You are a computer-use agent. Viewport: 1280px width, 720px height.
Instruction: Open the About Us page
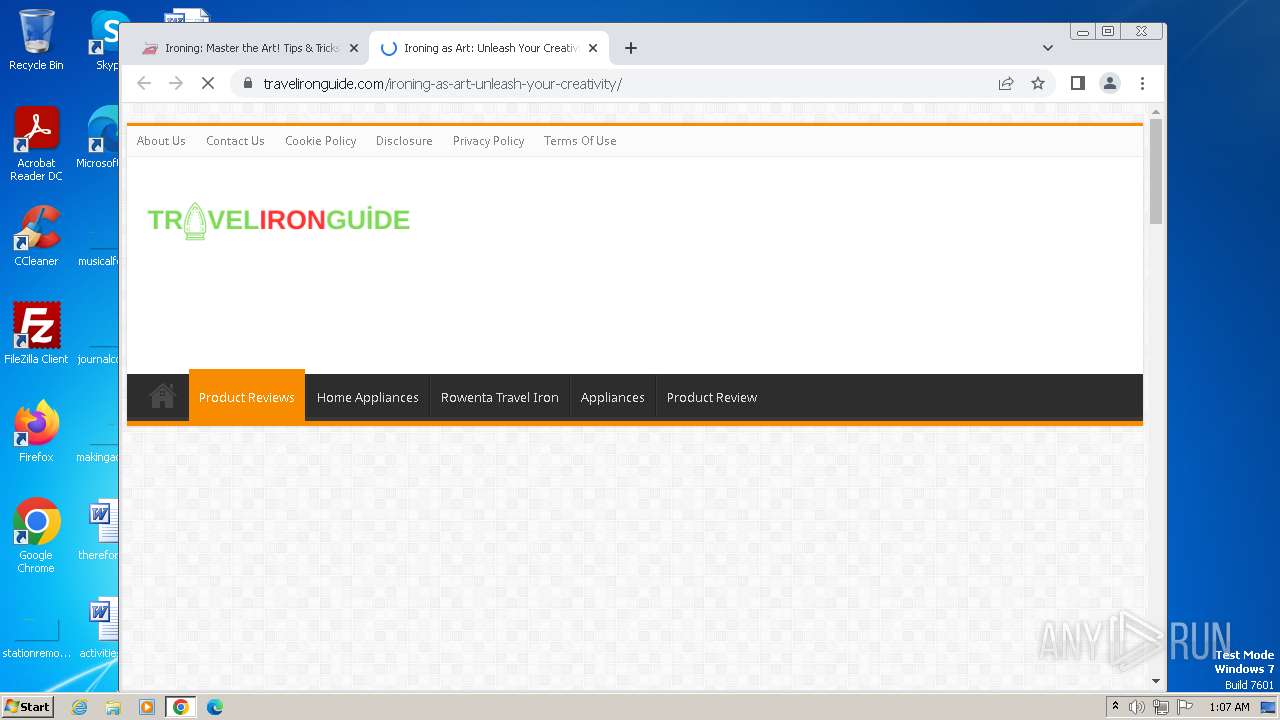tap(161, 141)
